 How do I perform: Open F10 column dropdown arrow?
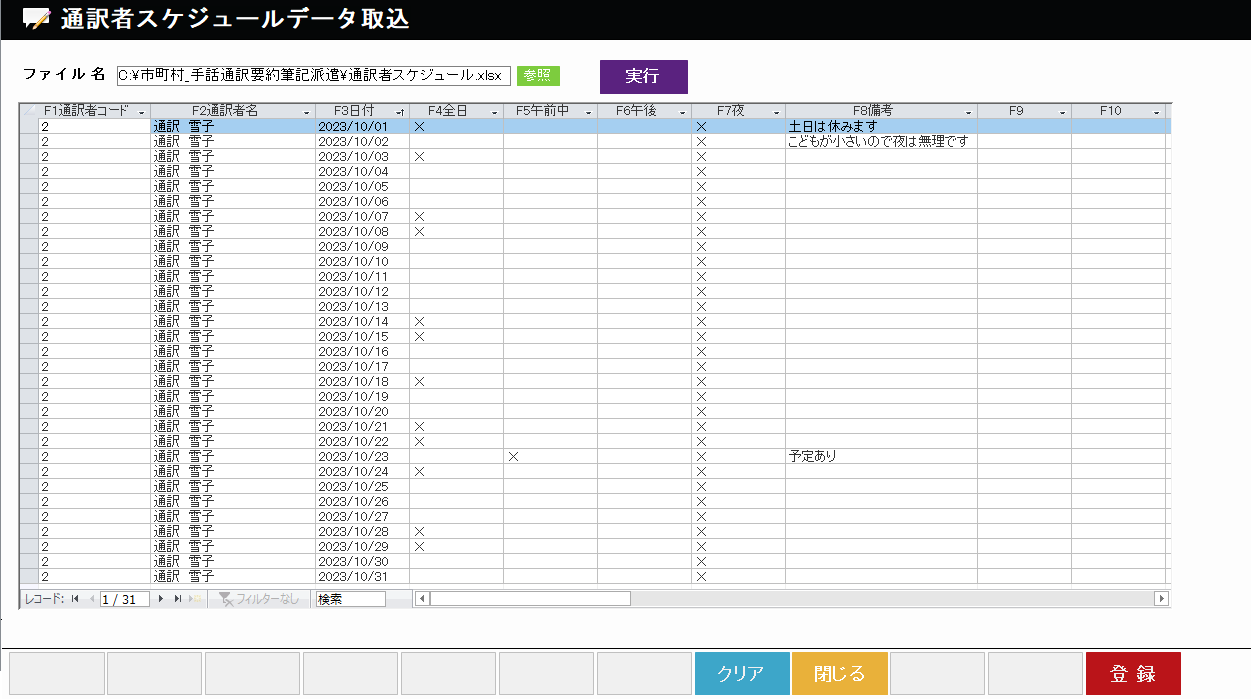(x=1156, y=112)
